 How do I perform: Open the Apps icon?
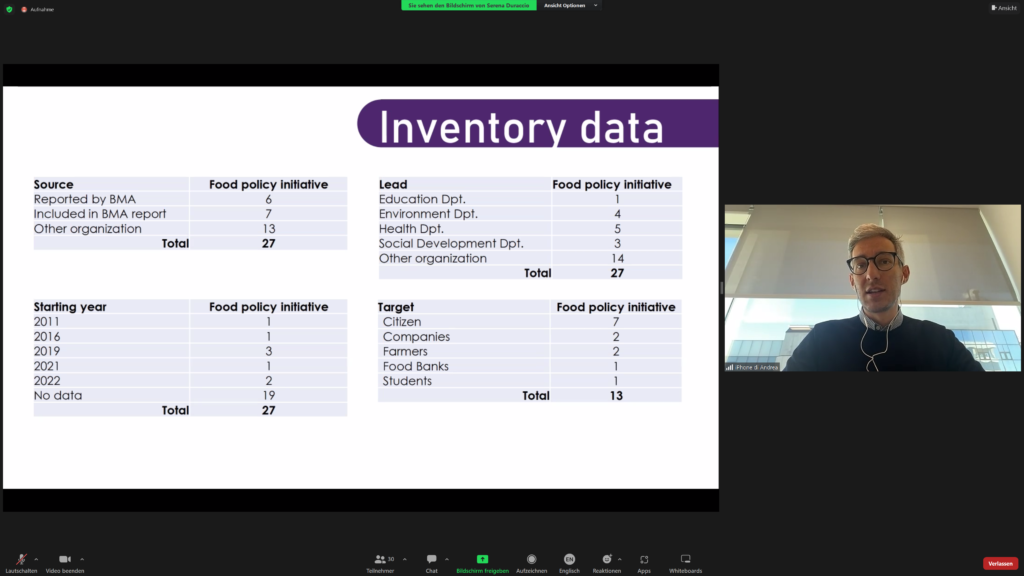click(x=644, y=562)
